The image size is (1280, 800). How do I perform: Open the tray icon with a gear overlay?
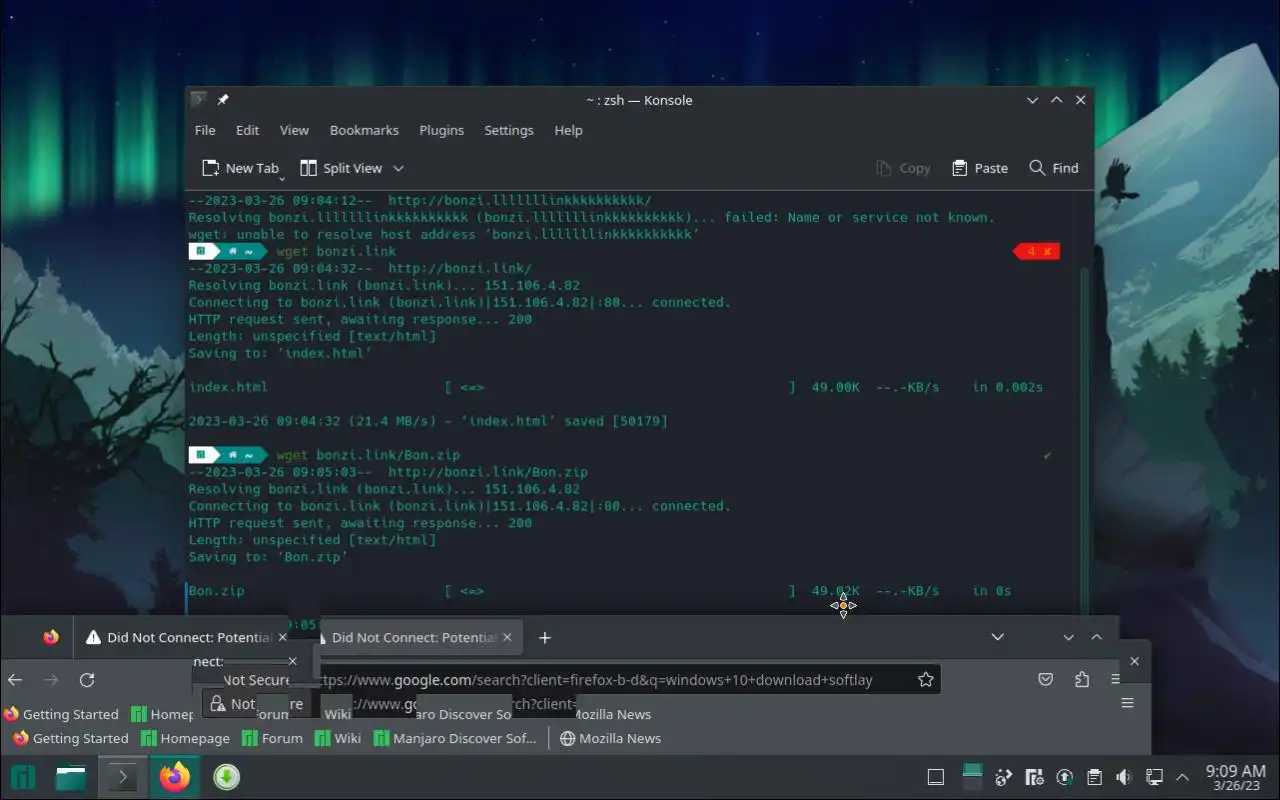pos(1035,777)
